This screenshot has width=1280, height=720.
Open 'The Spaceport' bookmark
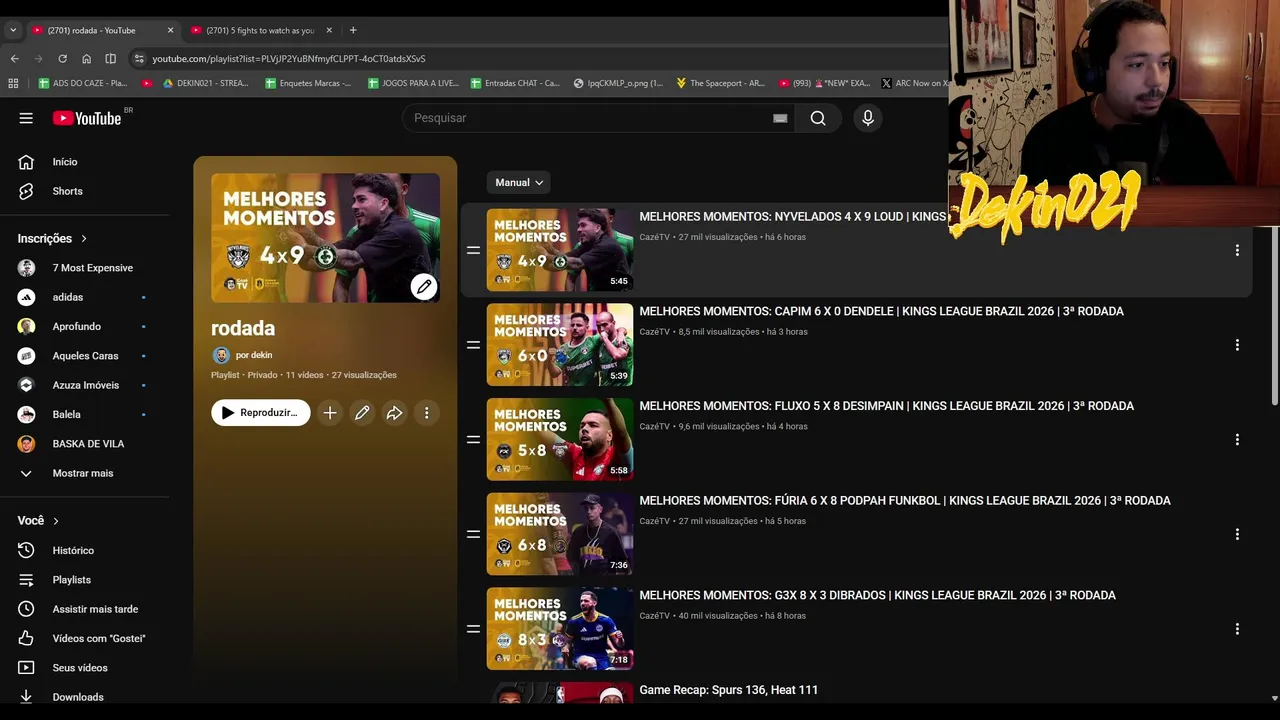[720, 83]
